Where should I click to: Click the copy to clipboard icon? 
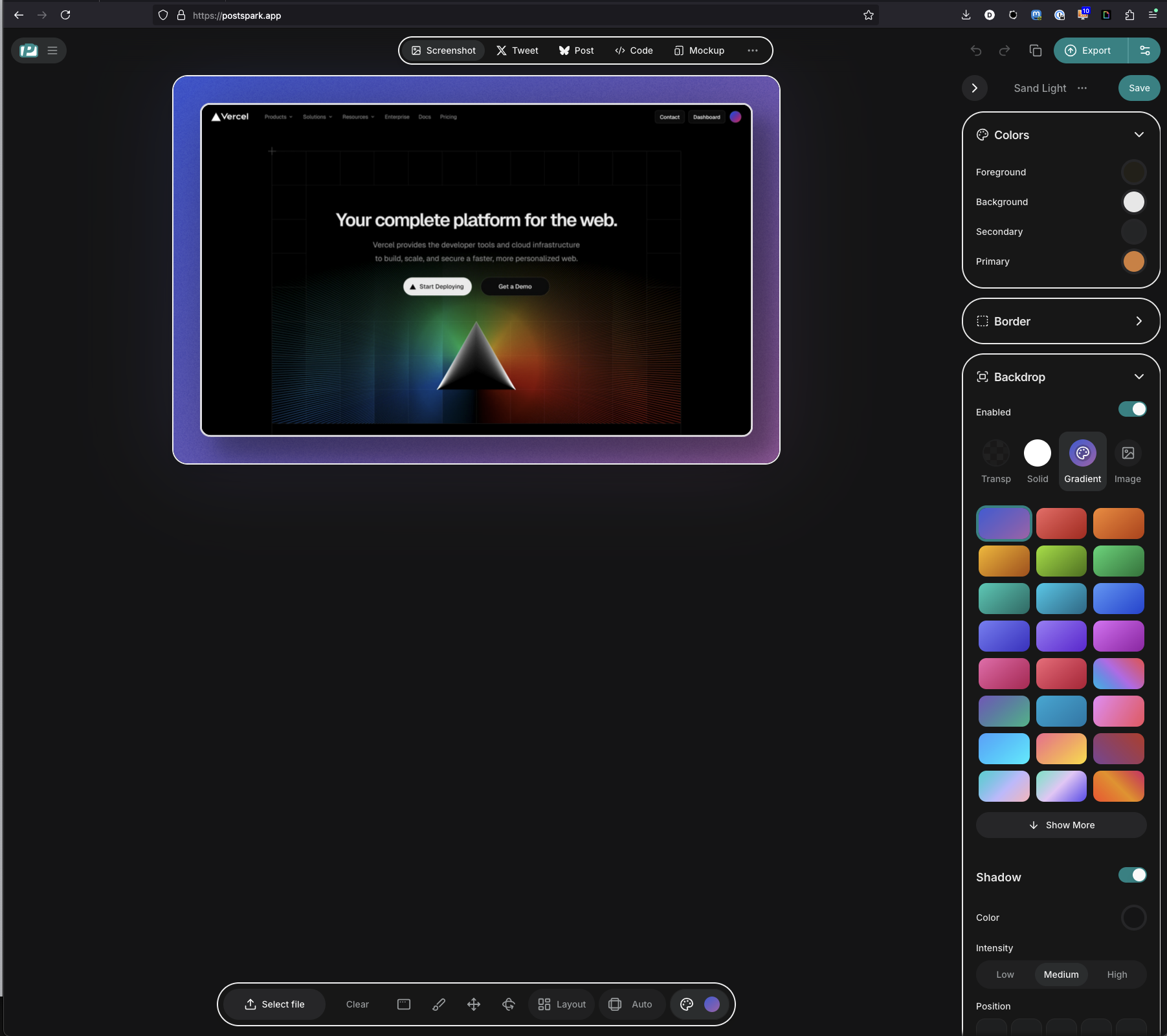coord(1036,50)
